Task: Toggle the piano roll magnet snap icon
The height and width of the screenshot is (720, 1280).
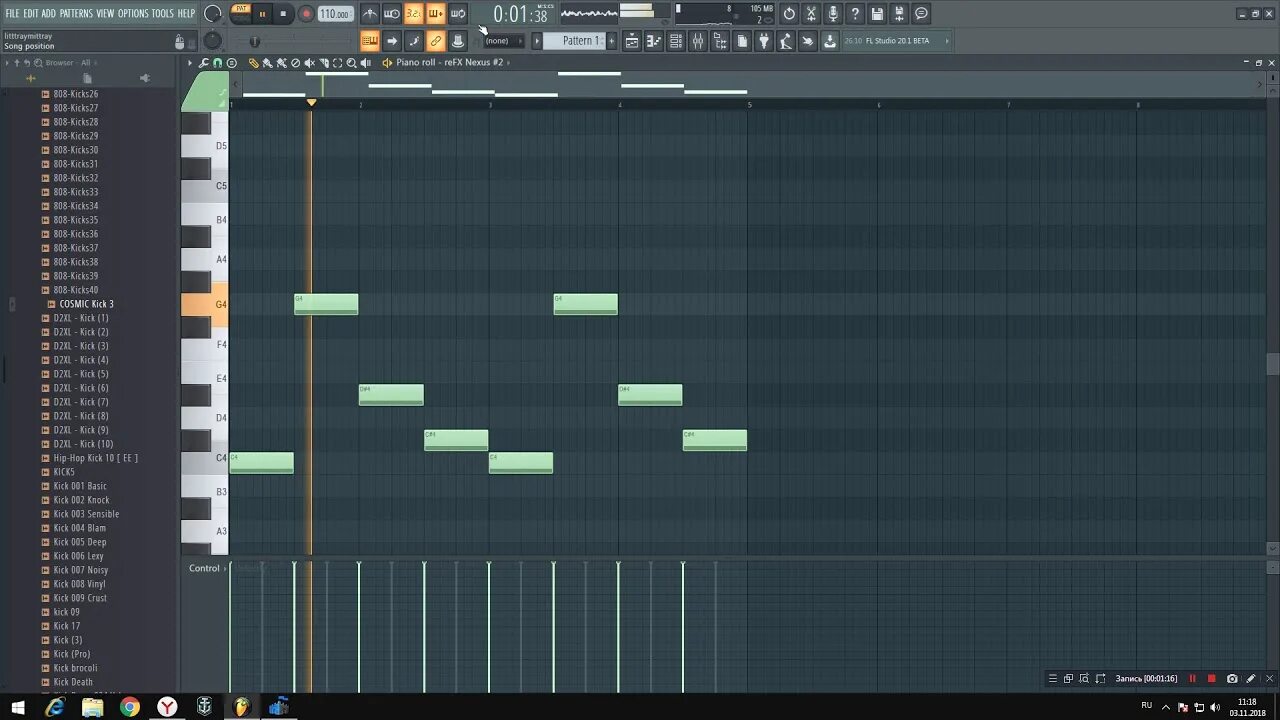Action: [218, 62]
